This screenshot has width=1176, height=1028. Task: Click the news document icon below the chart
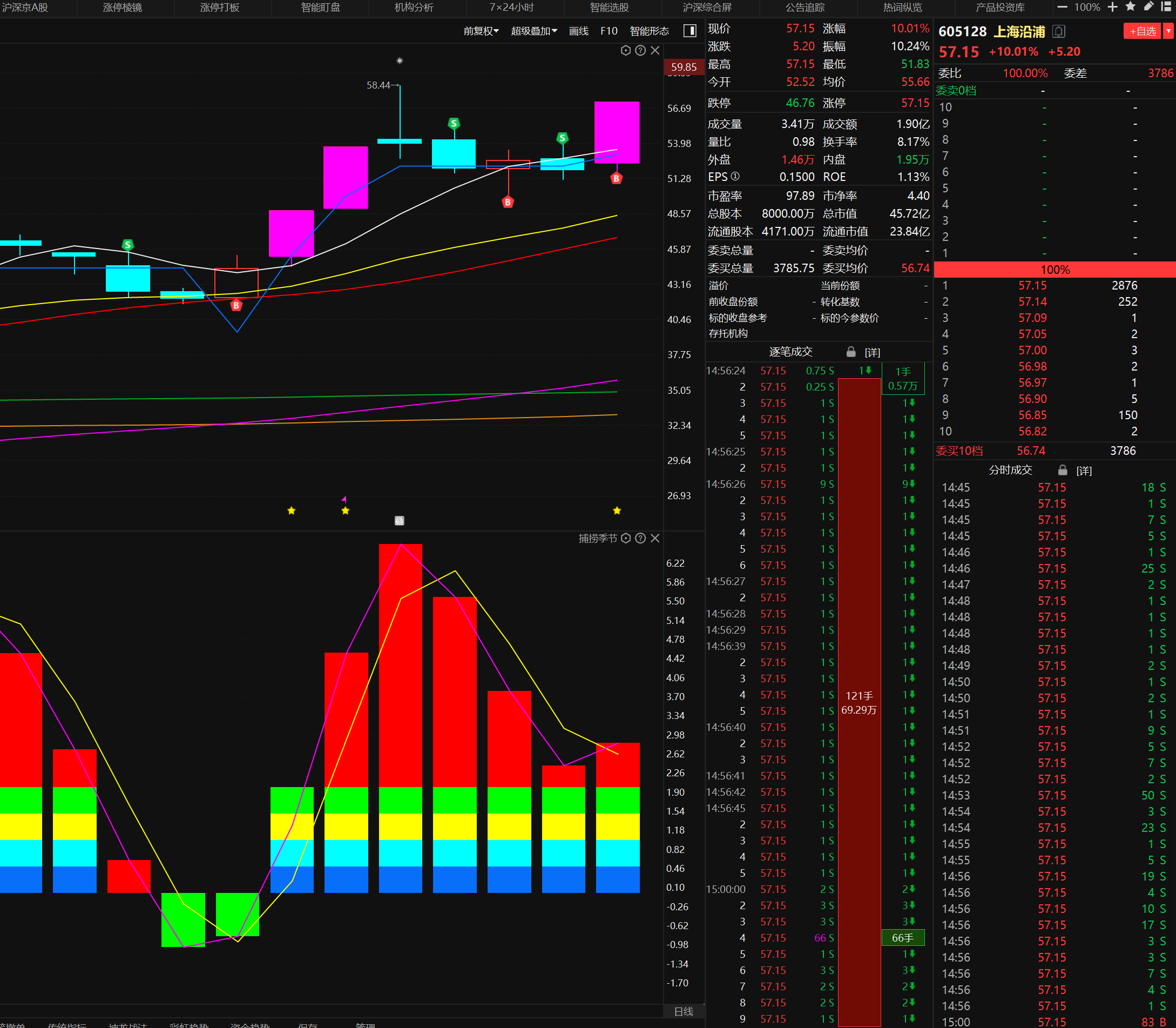click(x=400, y=520)
